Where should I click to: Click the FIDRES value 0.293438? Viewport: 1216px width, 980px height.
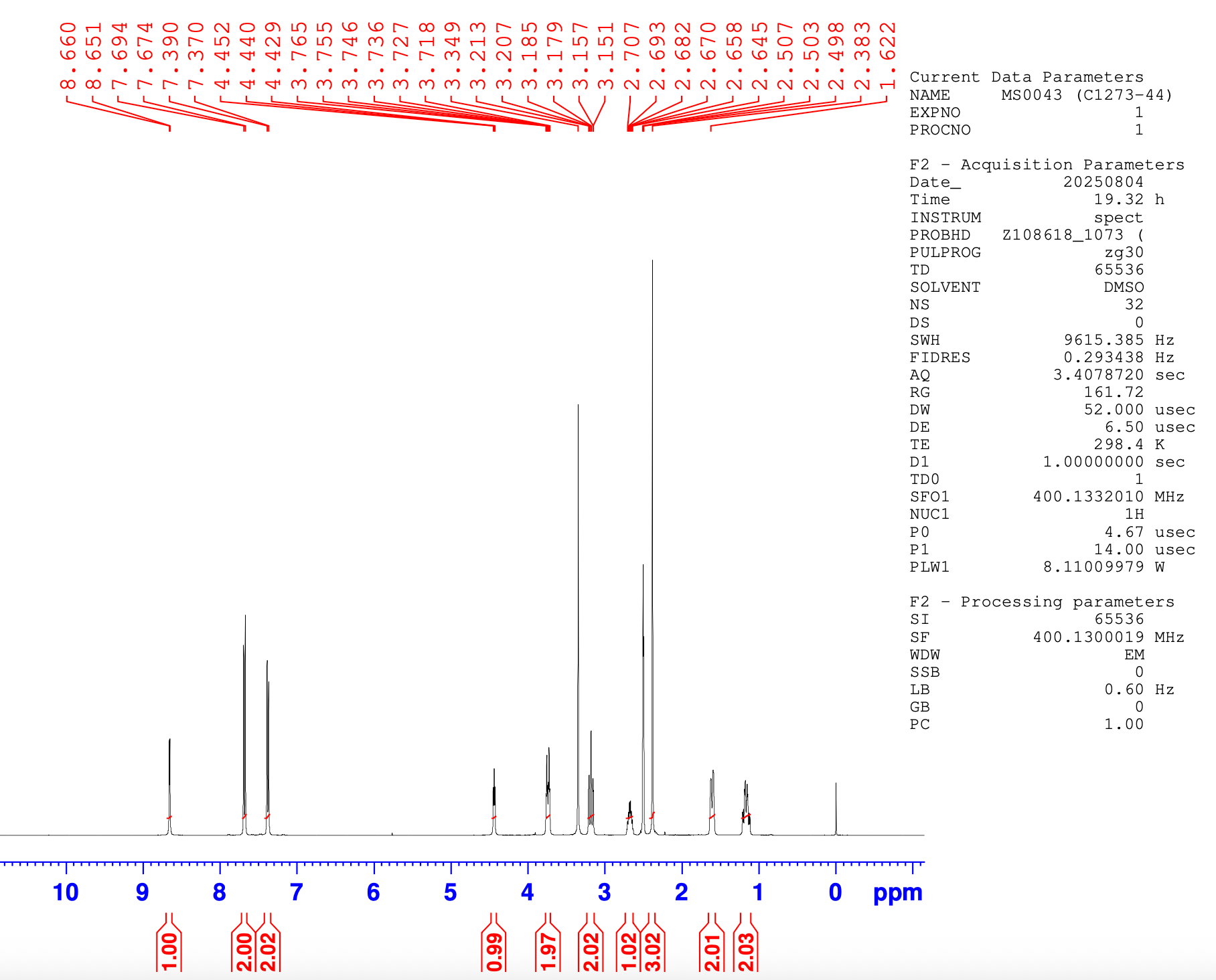(1104, 357)
